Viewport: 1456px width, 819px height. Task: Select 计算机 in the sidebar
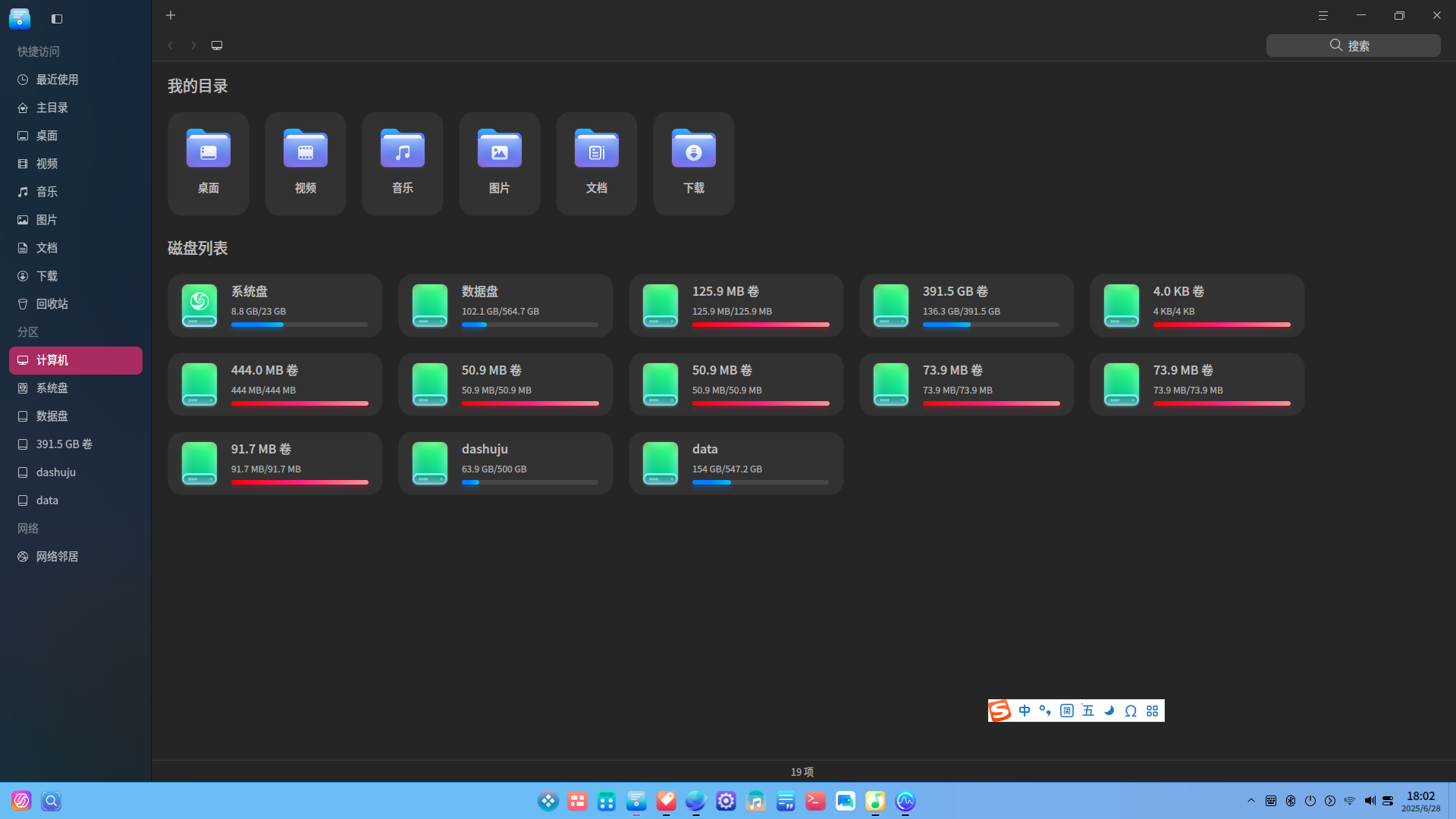(x=76, y=360)
